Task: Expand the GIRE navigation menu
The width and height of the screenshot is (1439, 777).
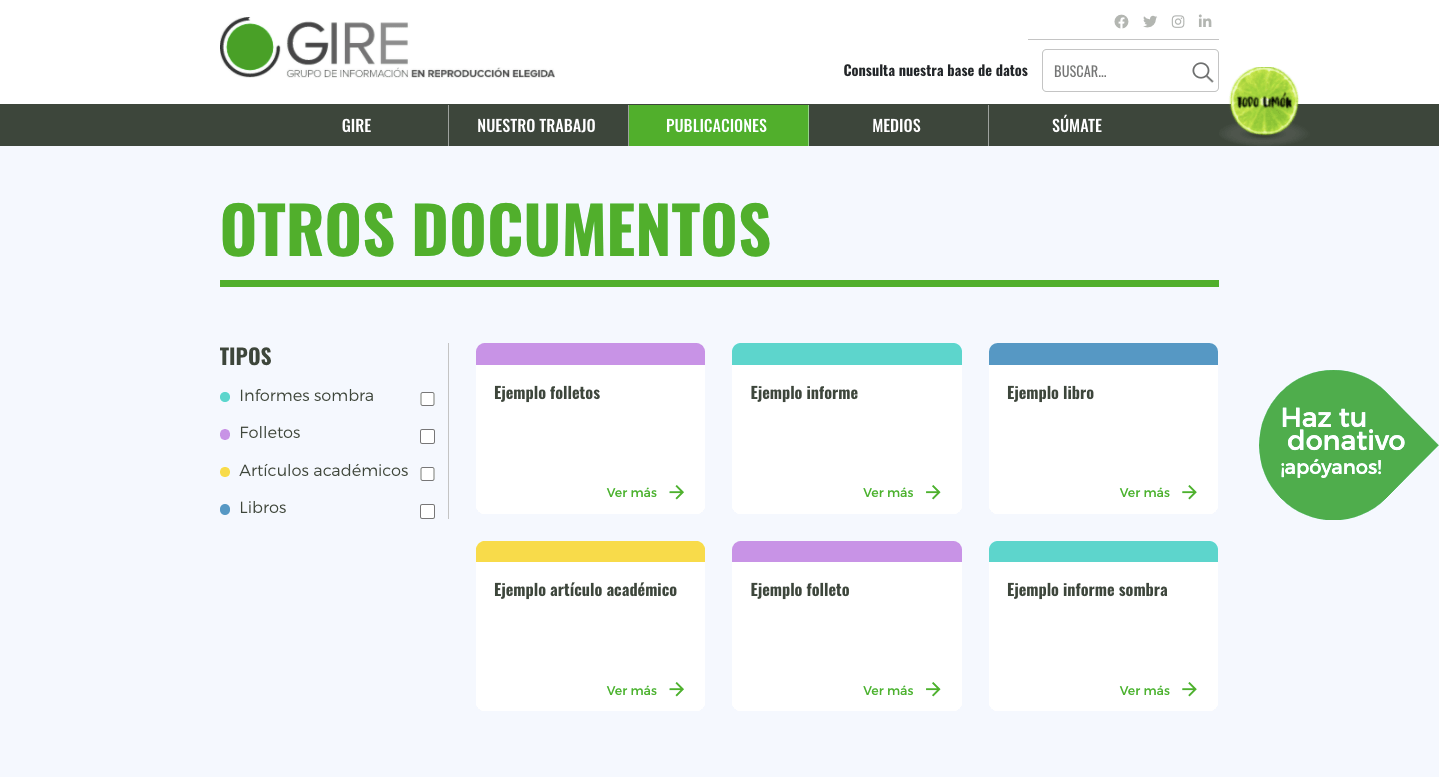Action: tap(356, 126)
